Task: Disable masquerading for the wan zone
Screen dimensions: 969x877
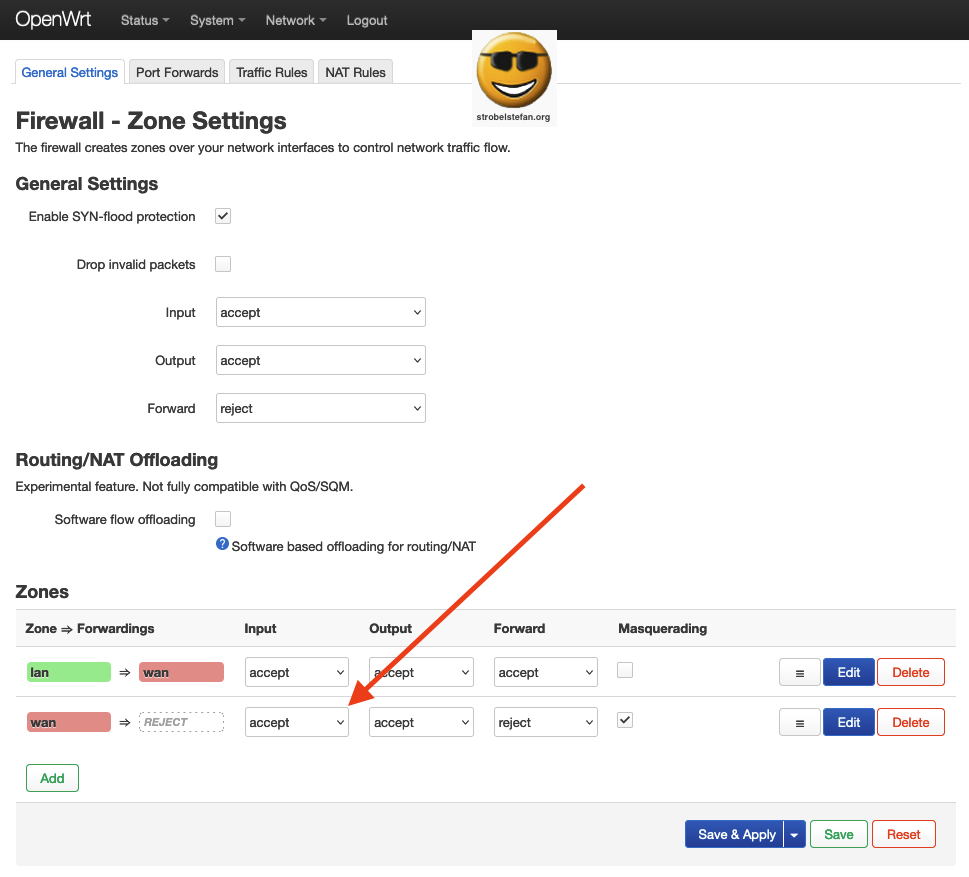Action: [625, 720]
